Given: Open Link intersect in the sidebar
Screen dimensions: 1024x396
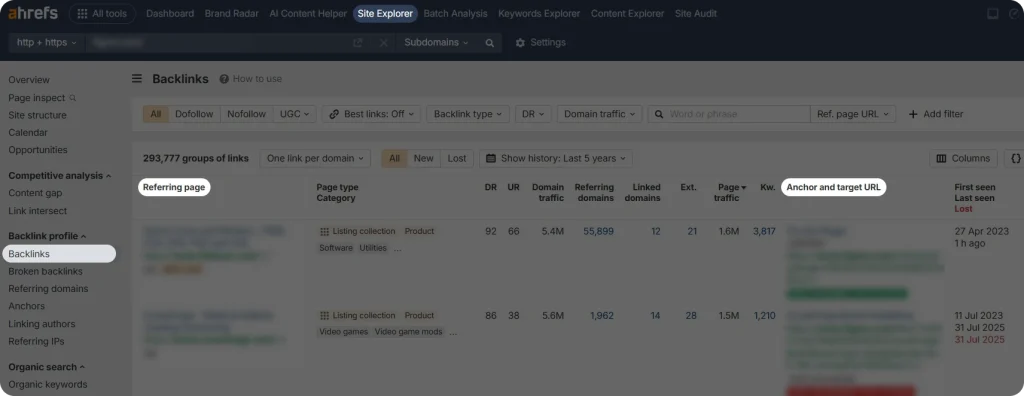Looking at the screenshot, I should (37, 210).
